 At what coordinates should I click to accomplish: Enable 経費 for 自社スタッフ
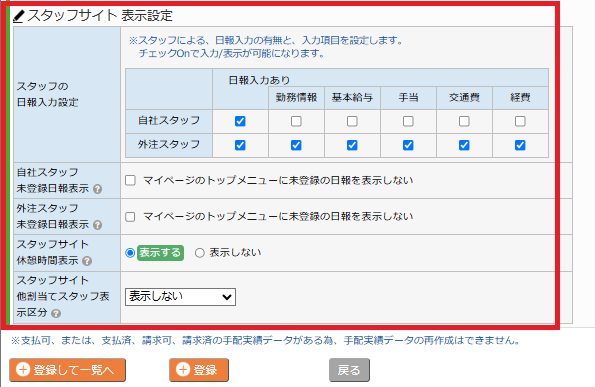[x=520, y=121]
